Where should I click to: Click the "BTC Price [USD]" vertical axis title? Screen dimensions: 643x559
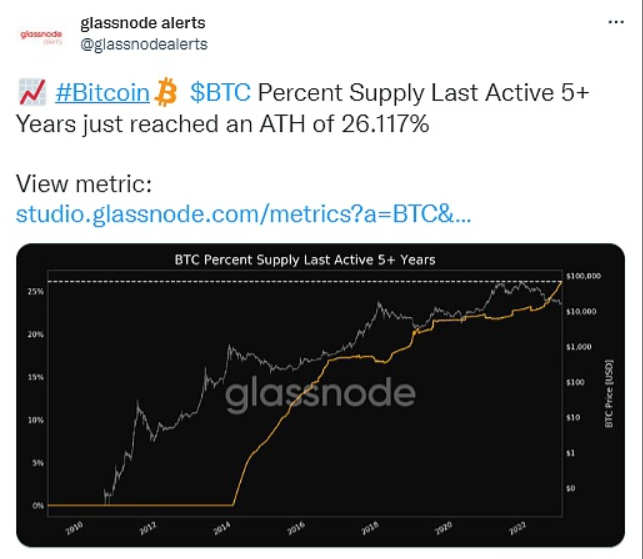click(x=608, y=393)
